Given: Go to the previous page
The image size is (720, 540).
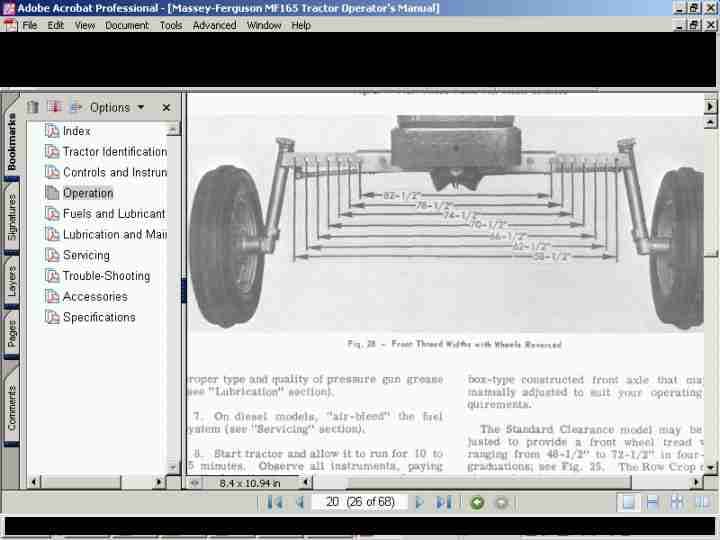Looking at the screenshot, I should pyautogui.click(x=300, y=502).
